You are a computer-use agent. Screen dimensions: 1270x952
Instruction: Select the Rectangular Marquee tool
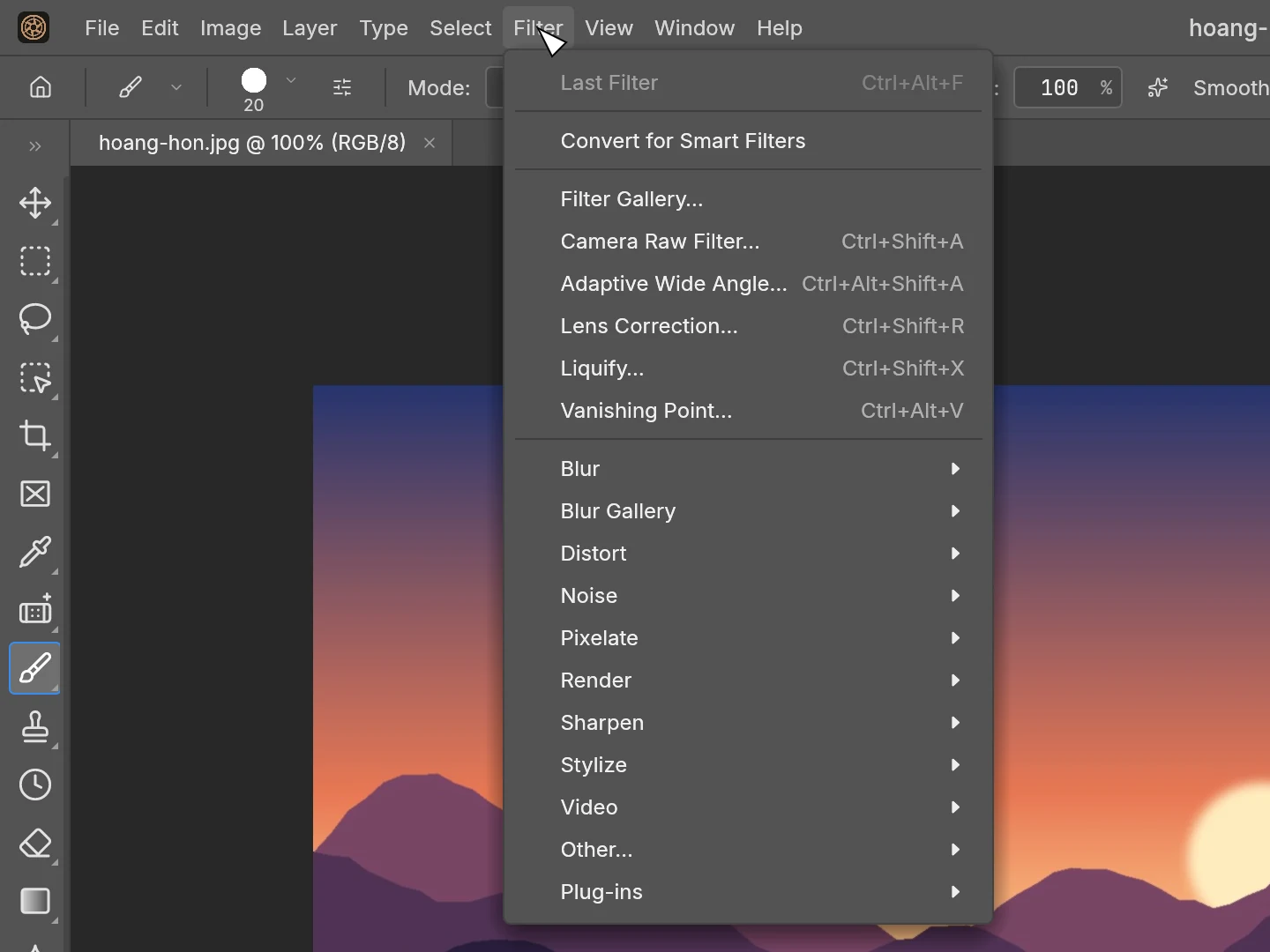pyautogui.click(x=35, y=262)
